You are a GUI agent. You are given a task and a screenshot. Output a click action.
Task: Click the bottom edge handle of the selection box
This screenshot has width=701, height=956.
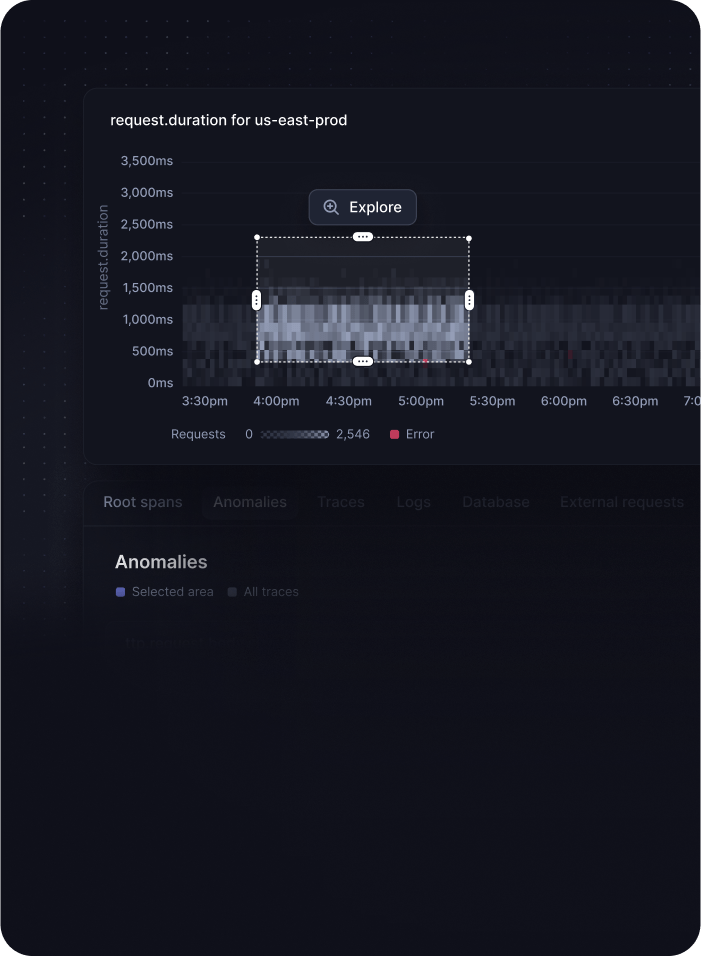363,361
